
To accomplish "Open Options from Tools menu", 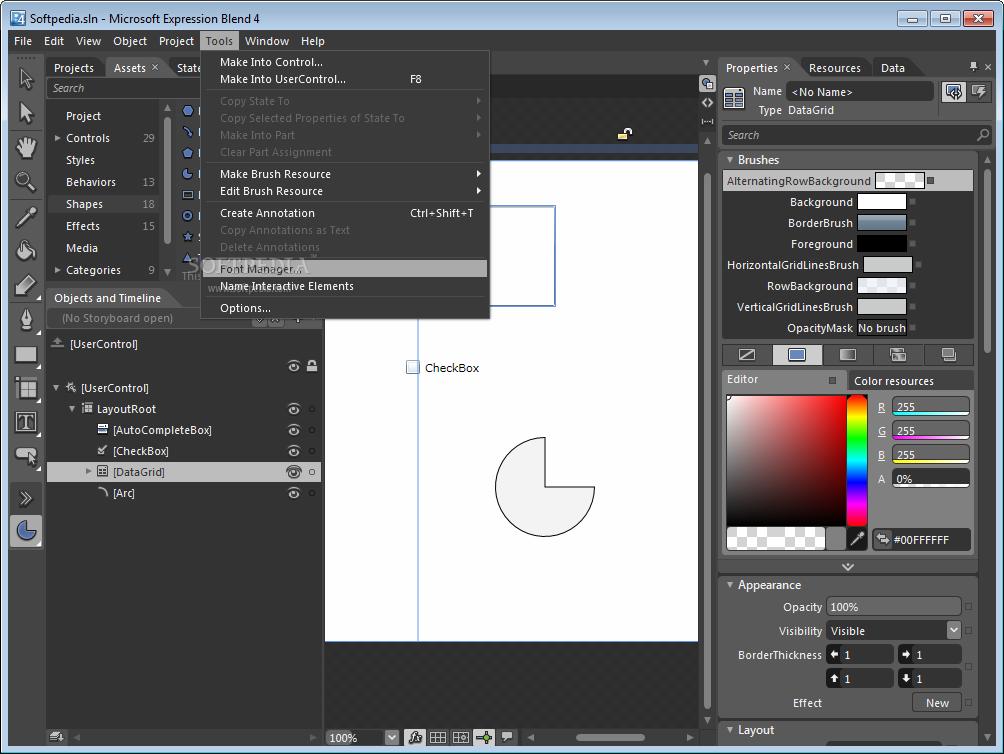I will click(x=345, y=308).
